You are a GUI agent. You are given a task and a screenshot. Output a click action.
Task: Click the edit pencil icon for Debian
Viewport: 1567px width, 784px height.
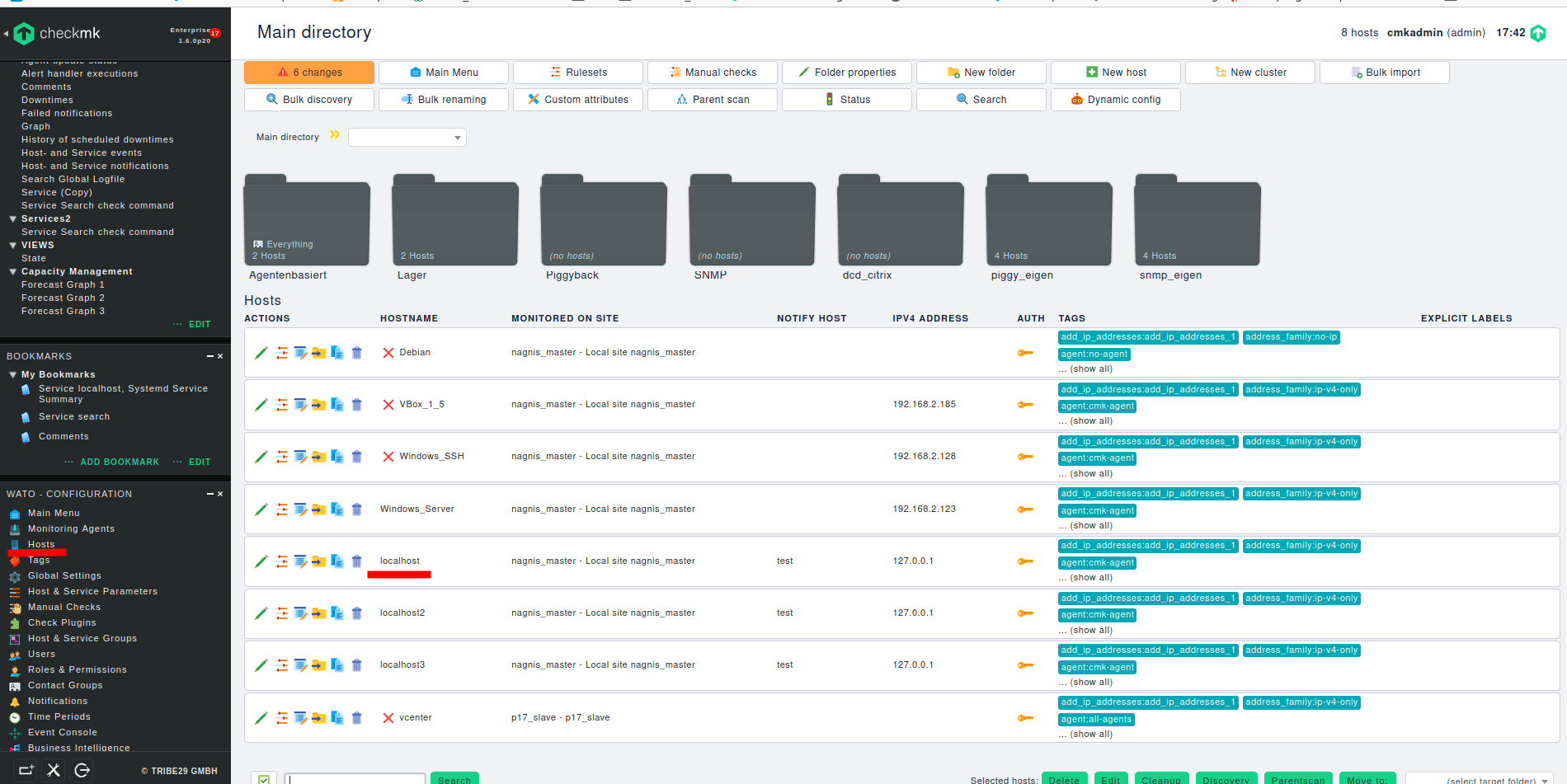pos(261,353)
